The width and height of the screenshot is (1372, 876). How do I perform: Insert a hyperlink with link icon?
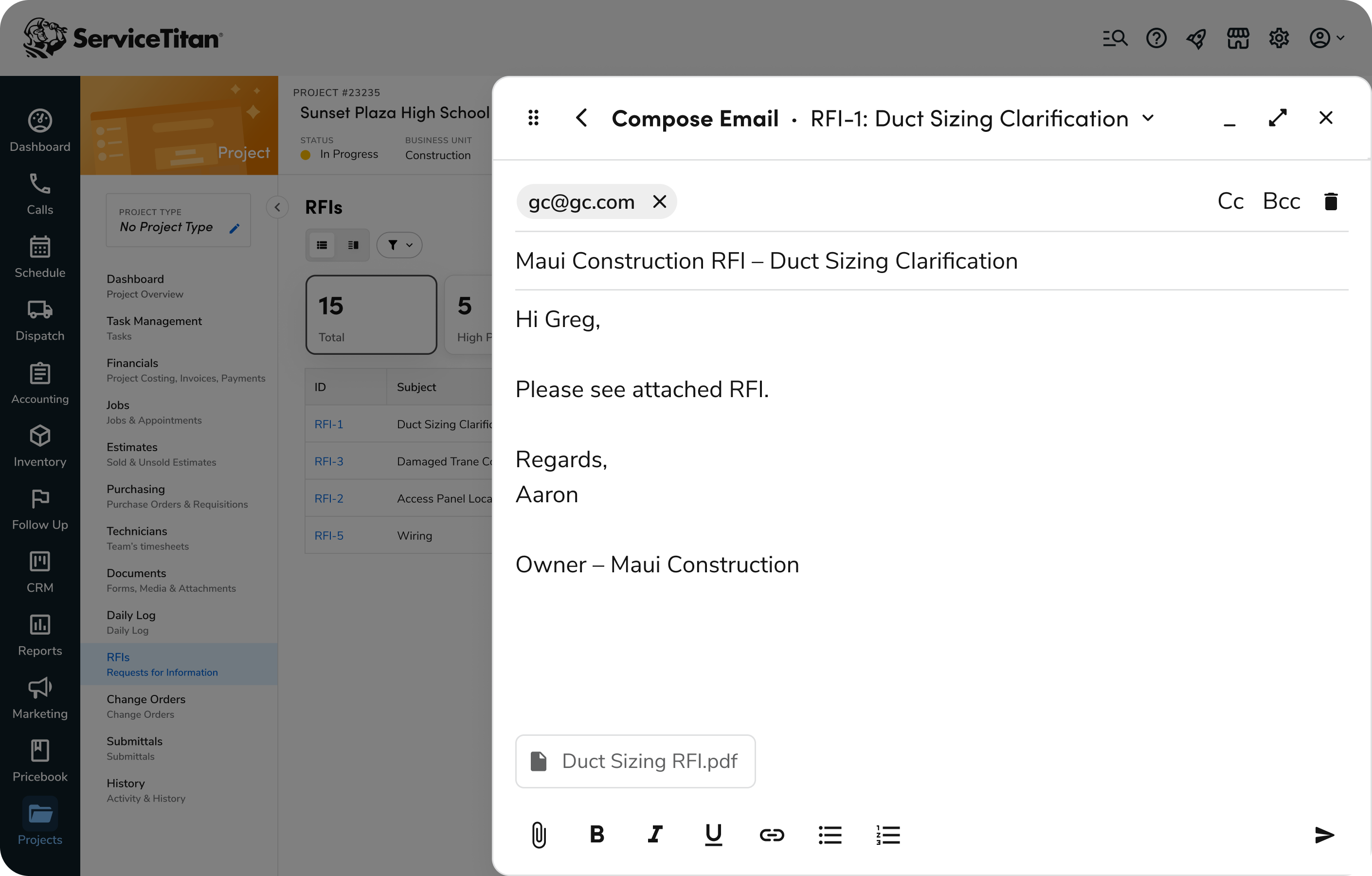click(x=772, y=835)
